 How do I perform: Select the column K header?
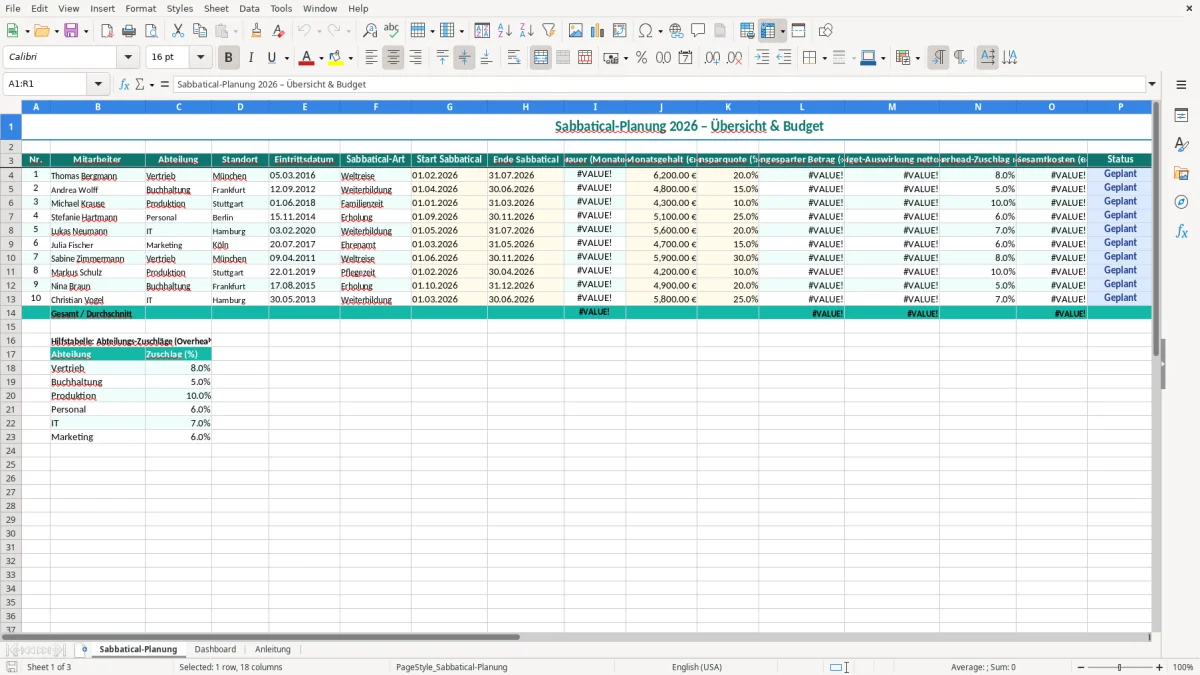coord(728,107)
